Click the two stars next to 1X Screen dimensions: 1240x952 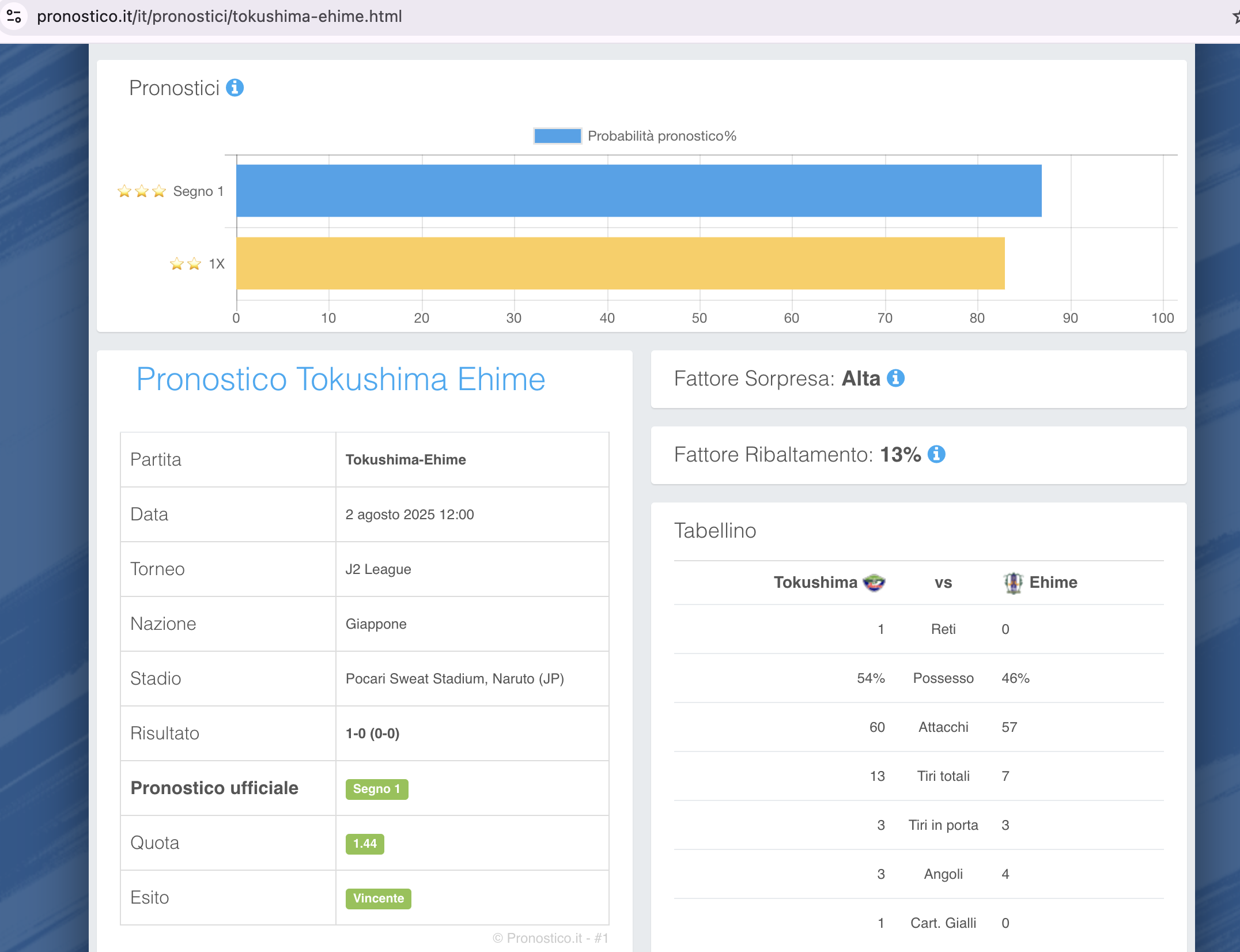tap(186, 264)
